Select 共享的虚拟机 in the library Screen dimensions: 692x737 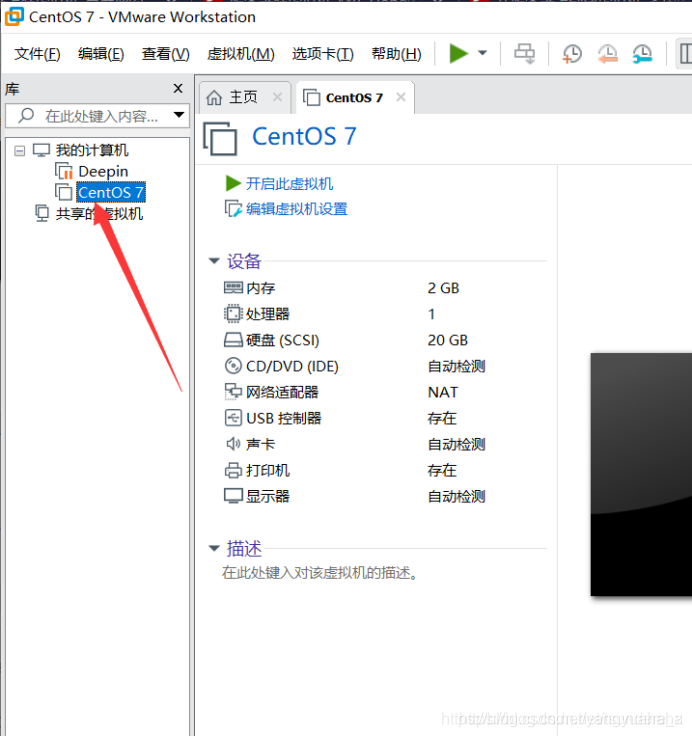[x=99, y=214]
